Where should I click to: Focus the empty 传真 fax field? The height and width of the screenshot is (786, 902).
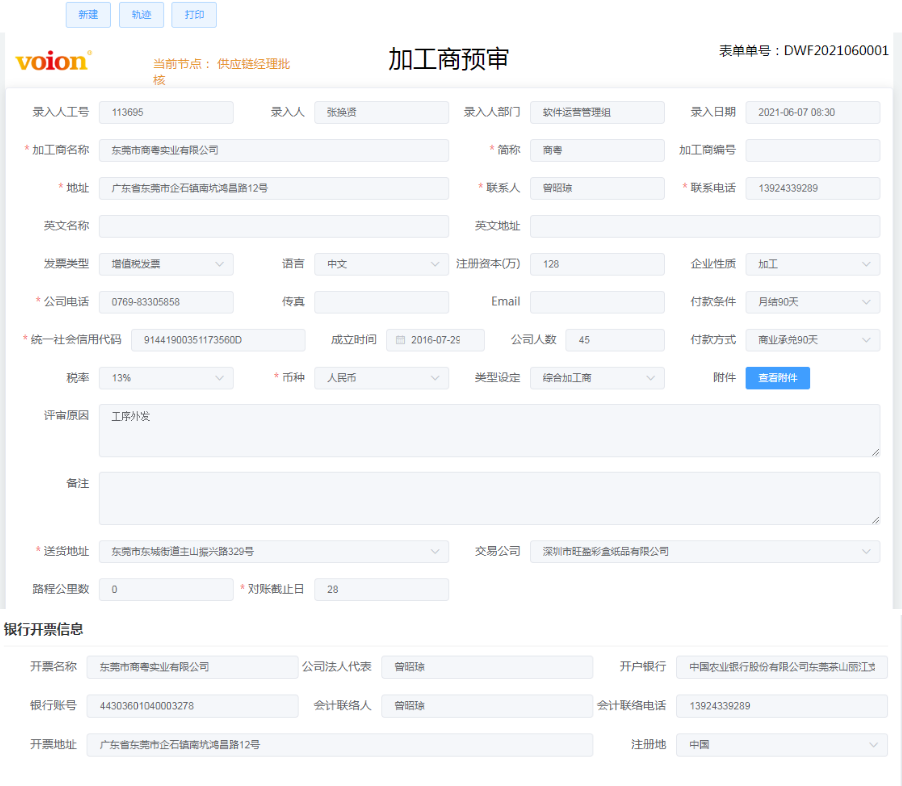381,302
